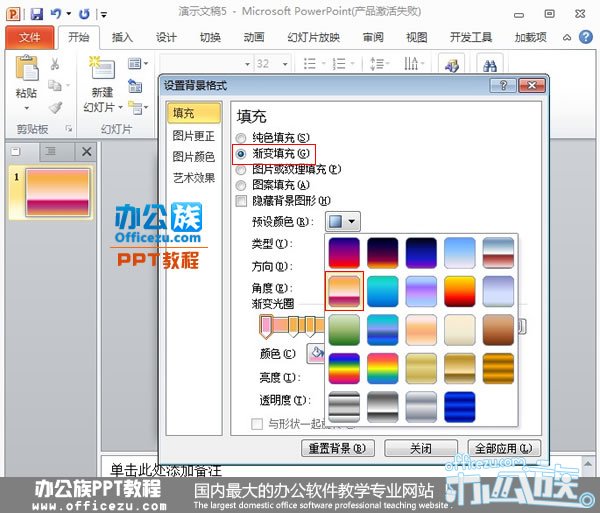Expand the Paste dropdown arrow

(26, 108)
